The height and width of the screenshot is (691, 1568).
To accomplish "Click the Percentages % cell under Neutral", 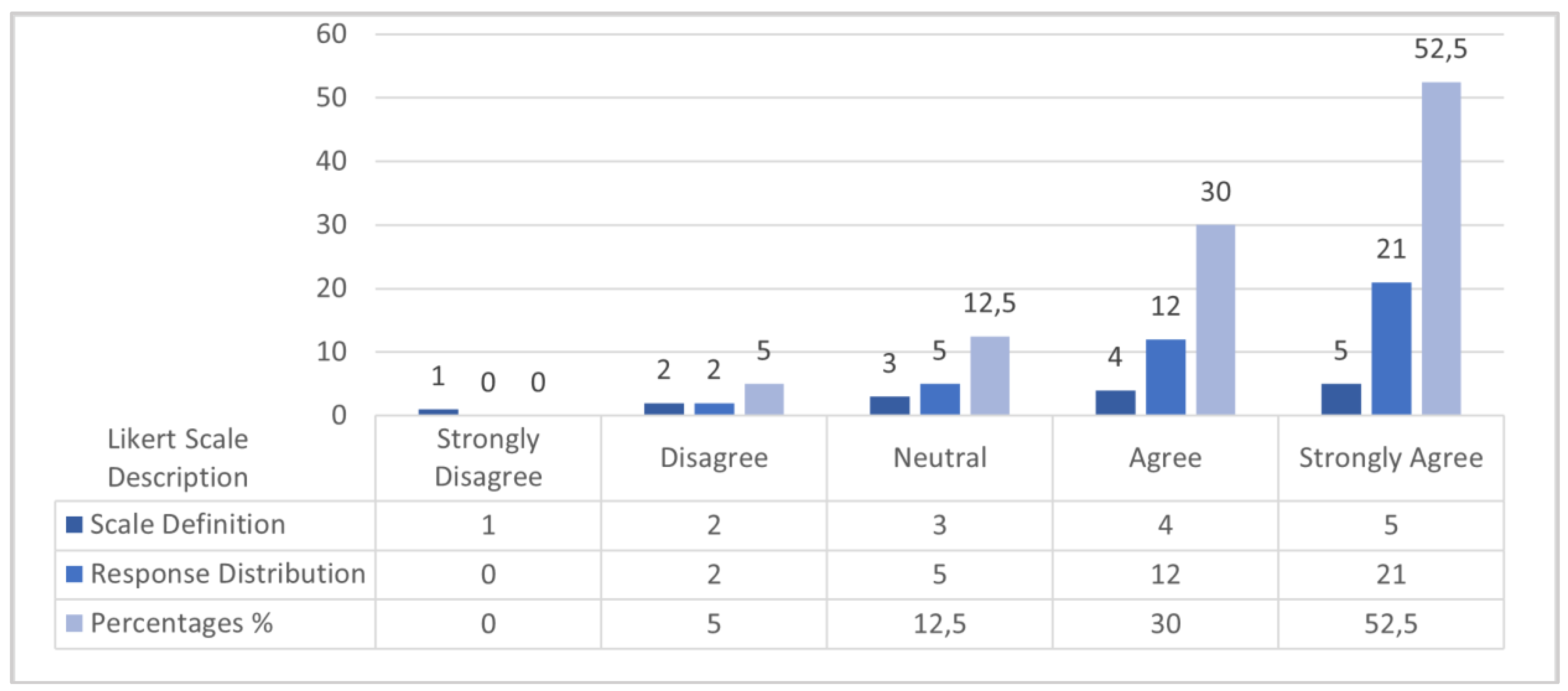I will click(x=939, y=623).
